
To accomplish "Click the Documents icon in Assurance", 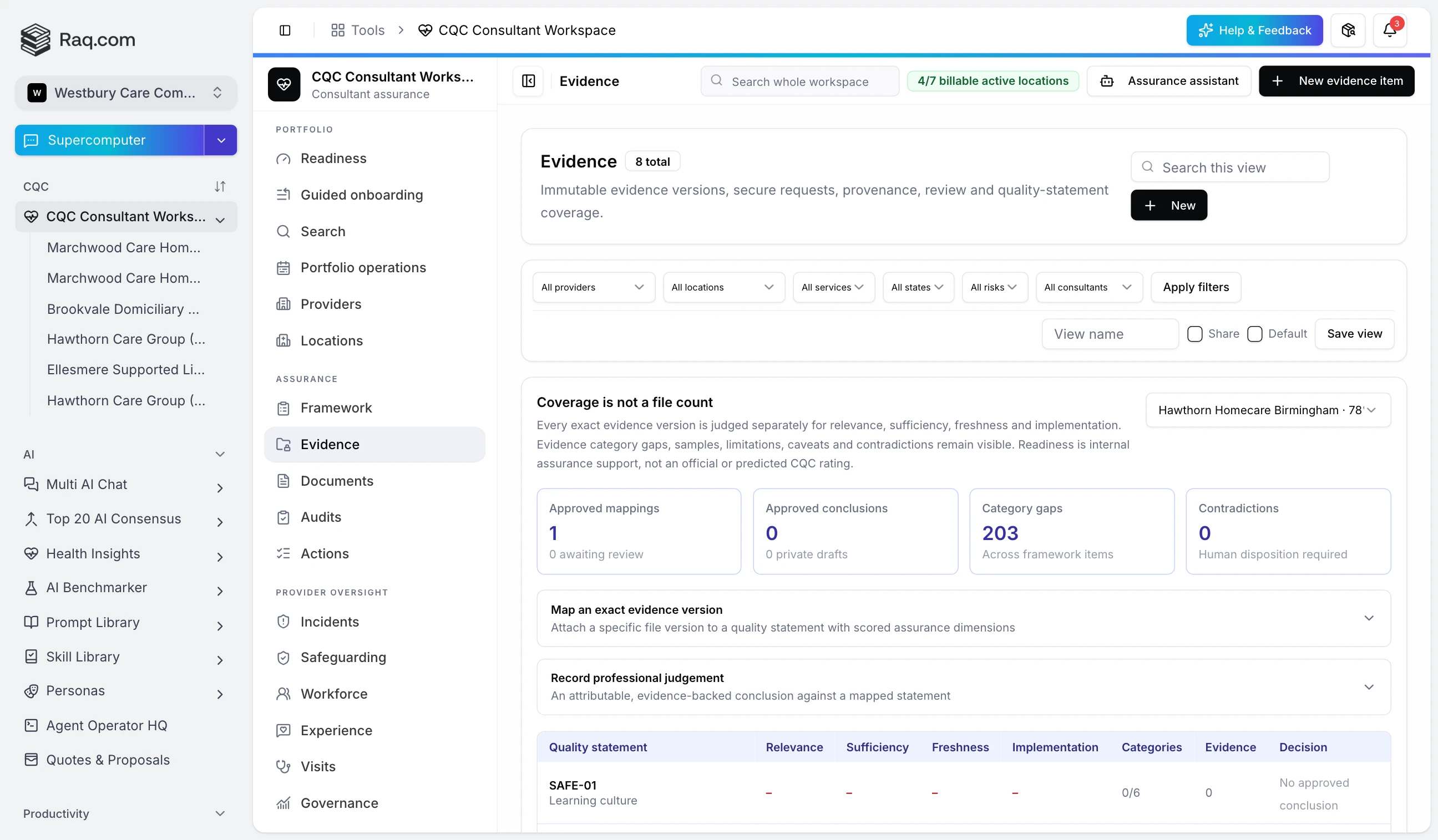I will click(283, 481).
